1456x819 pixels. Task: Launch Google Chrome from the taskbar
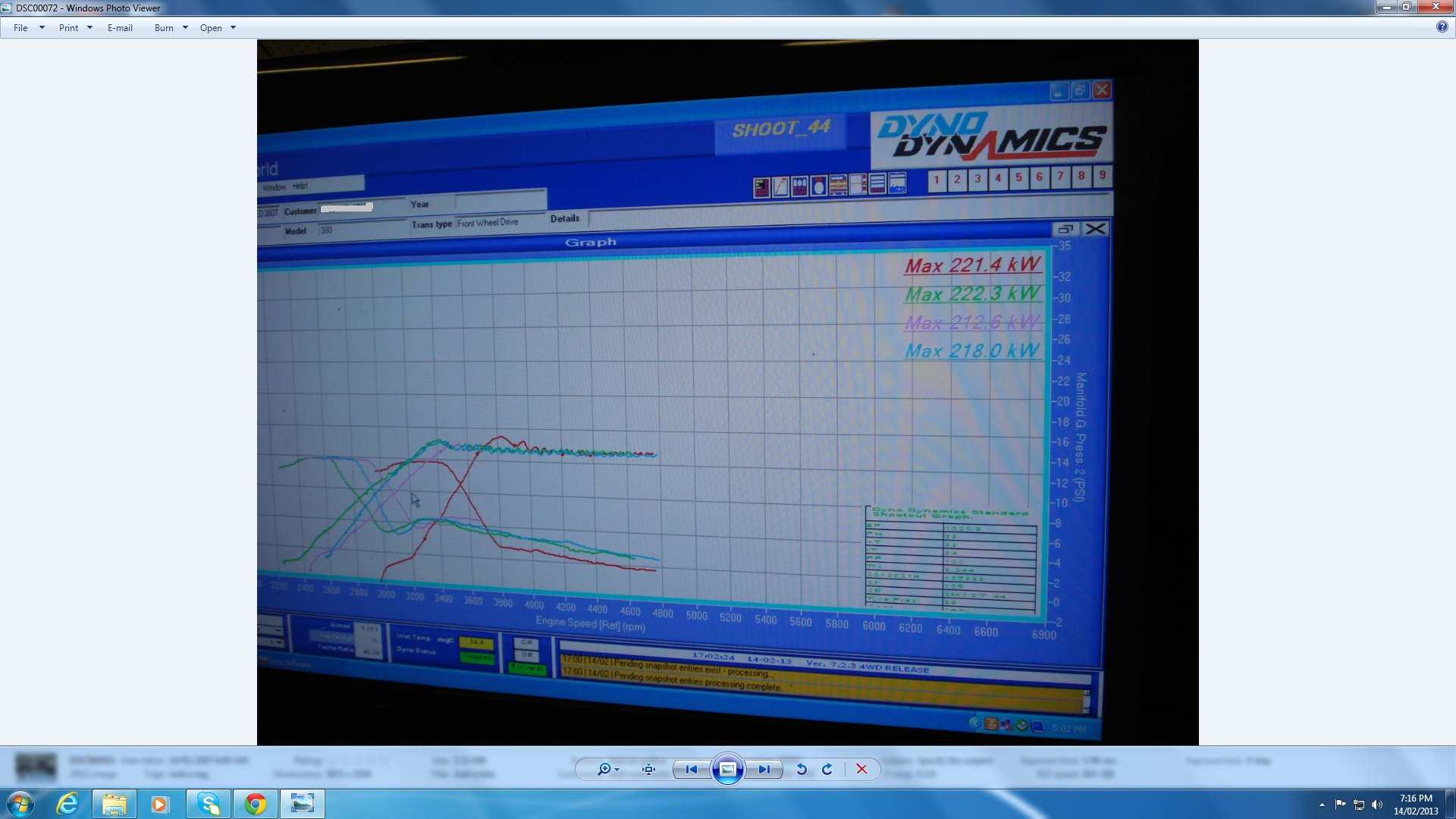(x=256, y=804)
